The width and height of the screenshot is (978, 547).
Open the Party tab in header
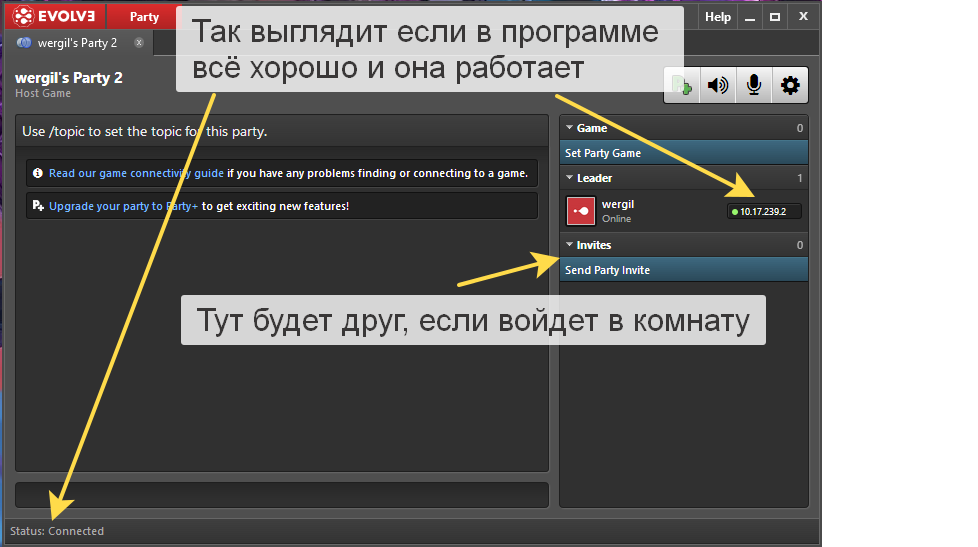tap(144, 17)
